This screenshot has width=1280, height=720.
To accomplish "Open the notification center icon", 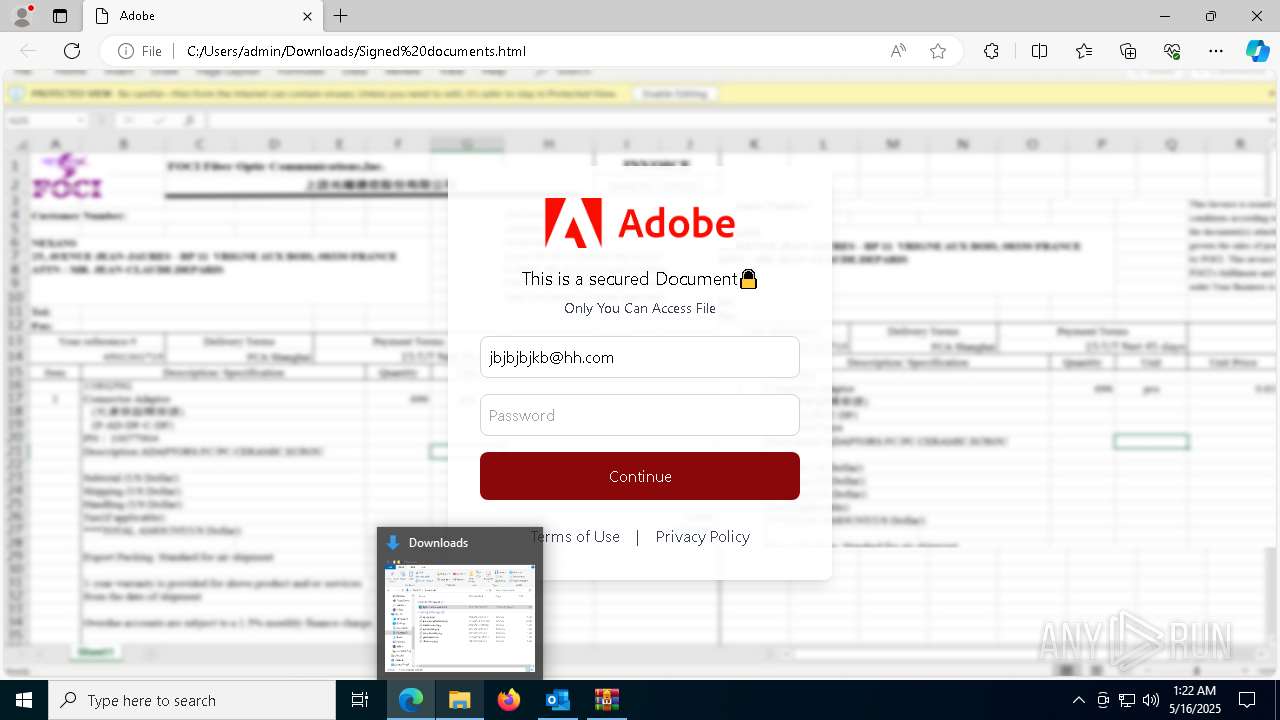I will point(1247,700).
